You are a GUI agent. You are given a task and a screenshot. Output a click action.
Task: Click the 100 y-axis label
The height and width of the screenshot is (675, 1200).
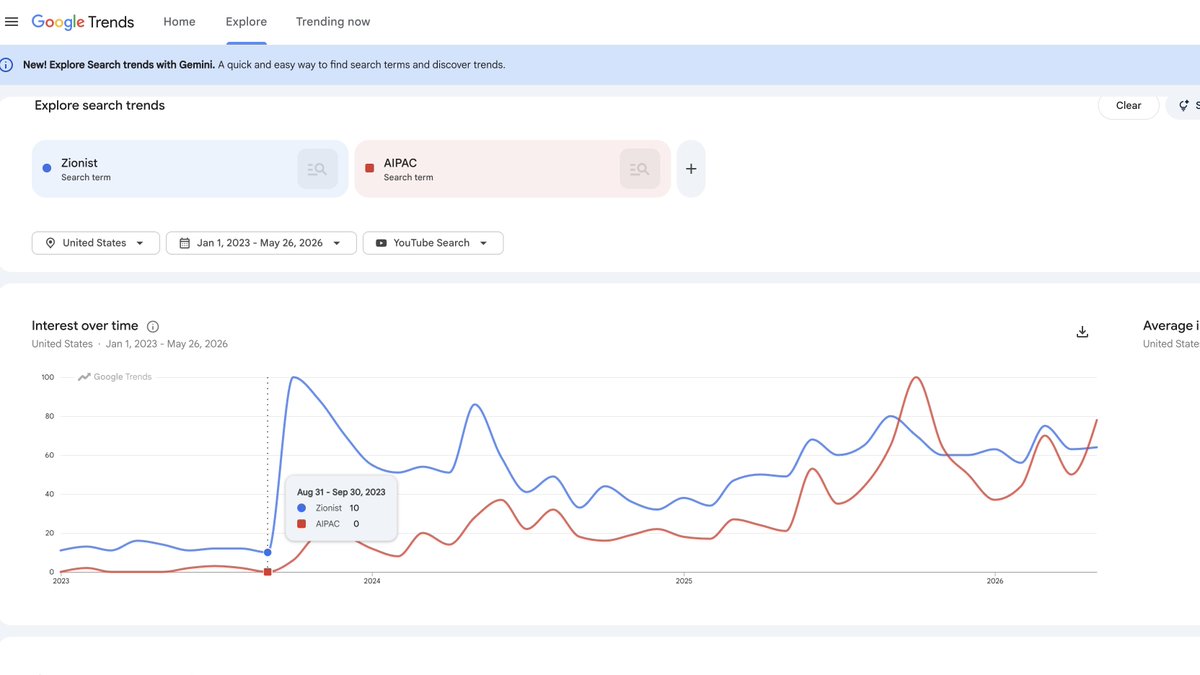point(48,377)
